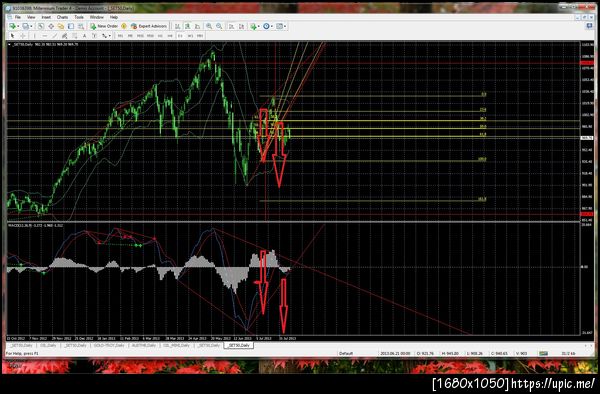Screen dimensions: 600x394
Task: Toggle the Terminal panel
Action: [x=71, y=26]
